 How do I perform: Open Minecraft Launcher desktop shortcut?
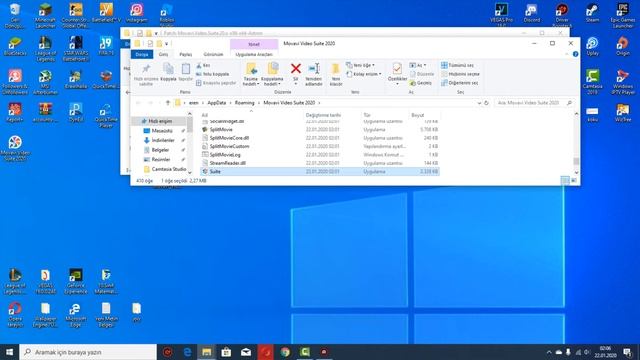click(45, 16)
